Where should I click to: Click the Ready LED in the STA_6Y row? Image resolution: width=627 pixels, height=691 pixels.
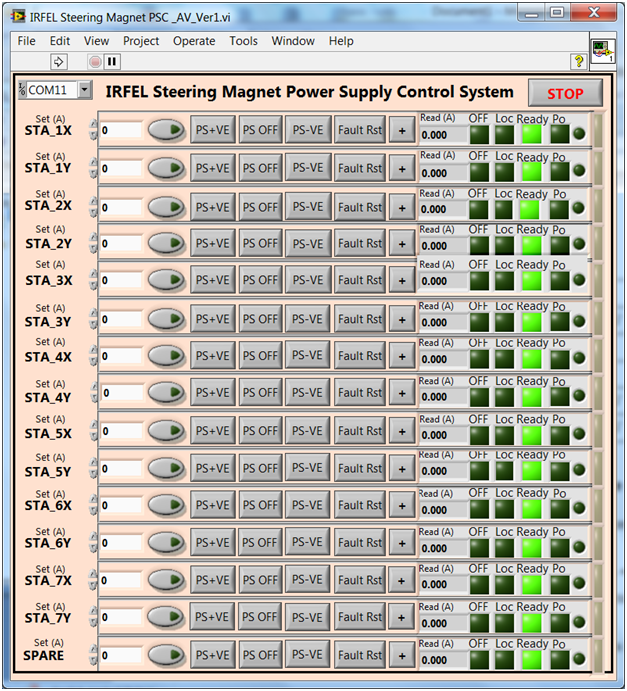tap(531, 548)
